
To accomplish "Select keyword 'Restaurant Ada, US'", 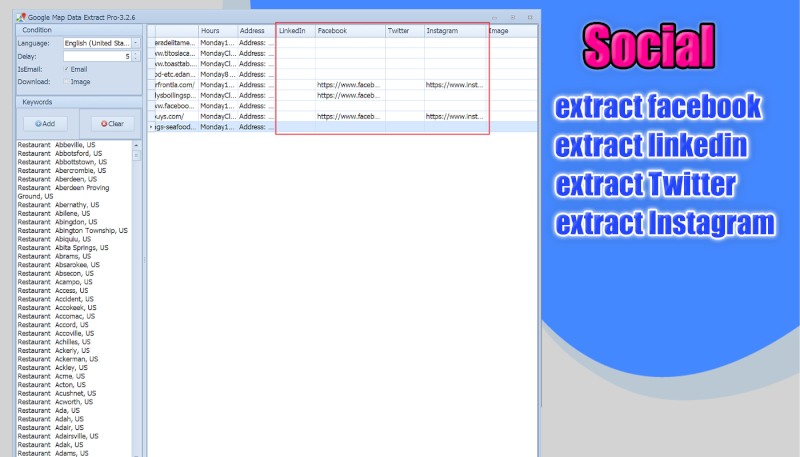I will tap(49, 411).
